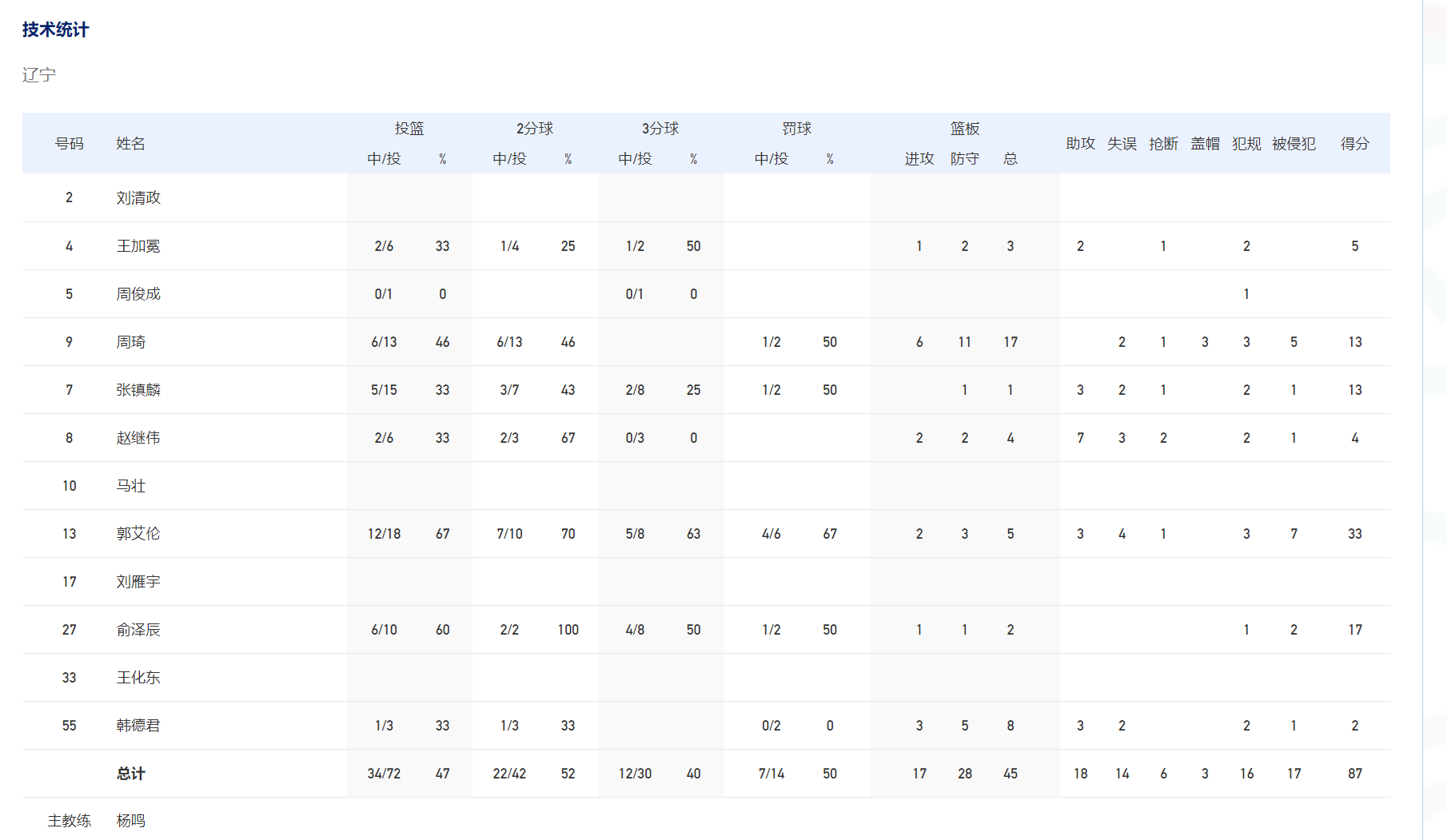This screenshot has width=1447, height=840.
Task: Click 周琦's total rebounds 17
Action: click(1011, 342)
